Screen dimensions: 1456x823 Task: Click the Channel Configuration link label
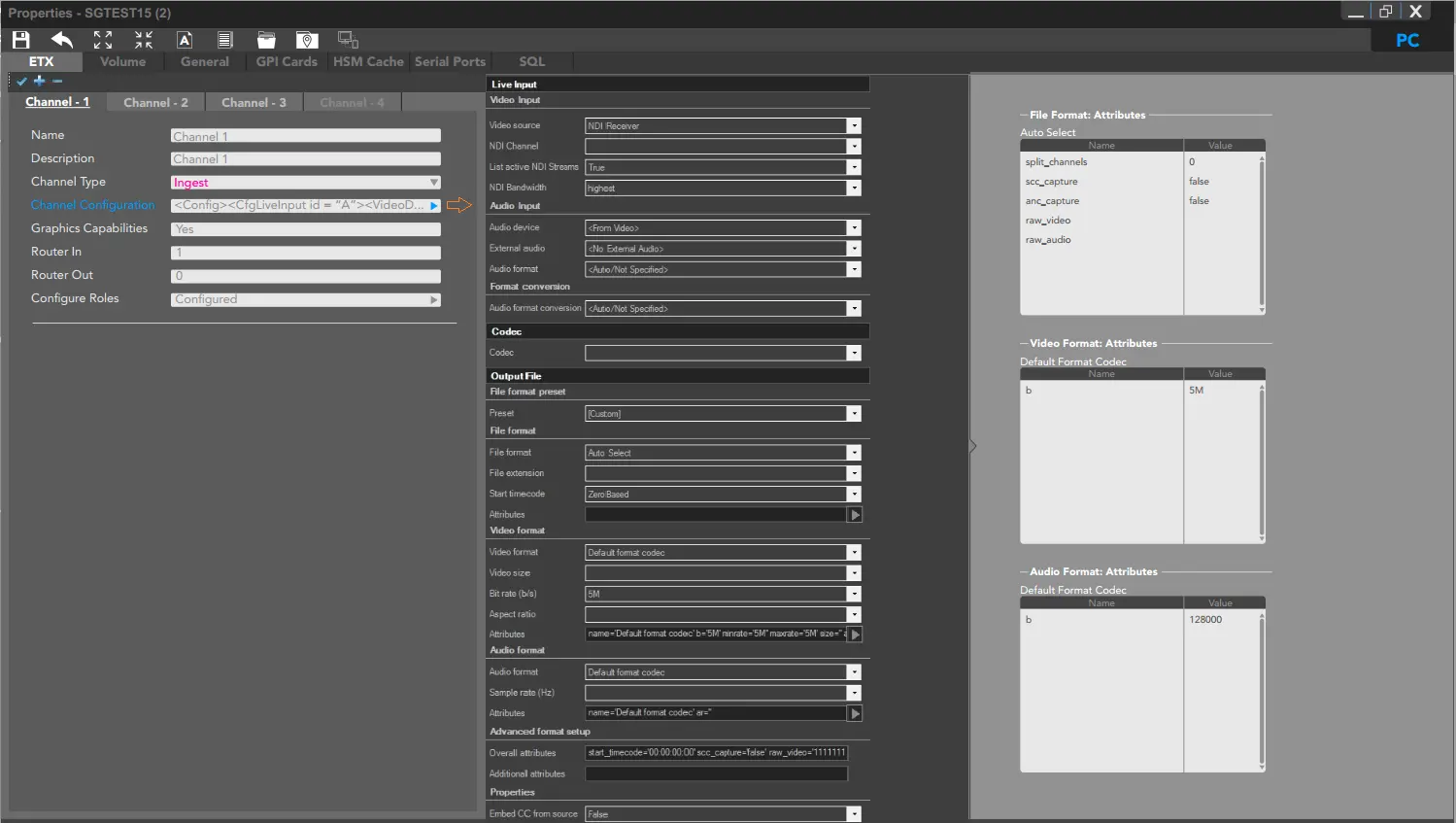click(x=92, y=205)
